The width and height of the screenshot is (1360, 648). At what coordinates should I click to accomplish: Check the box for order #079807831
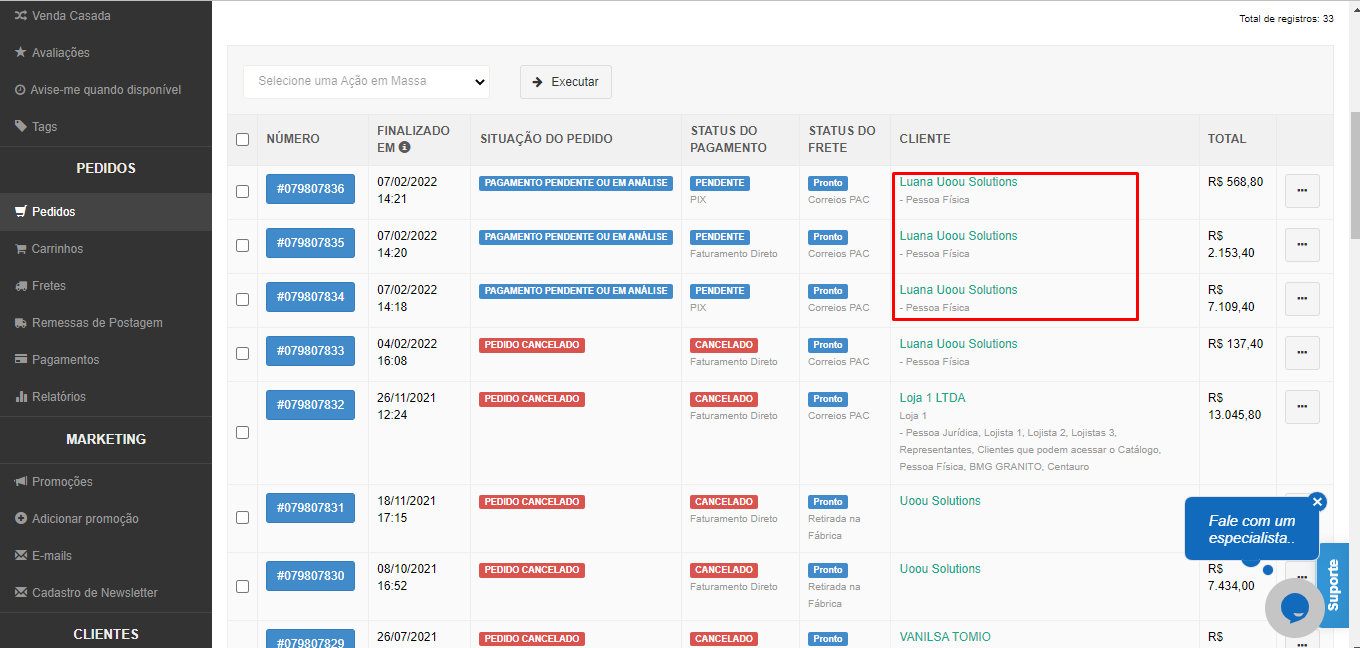242,518
